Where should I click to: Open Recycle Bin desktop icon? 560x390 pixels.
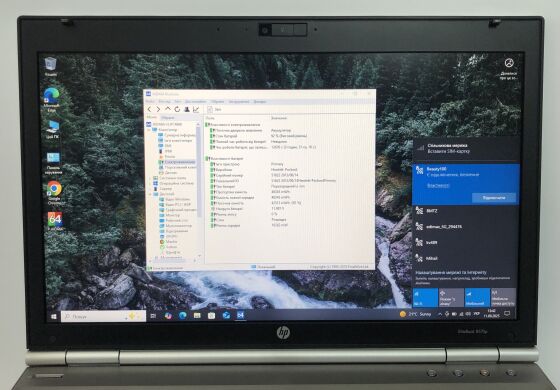point(51,67)
